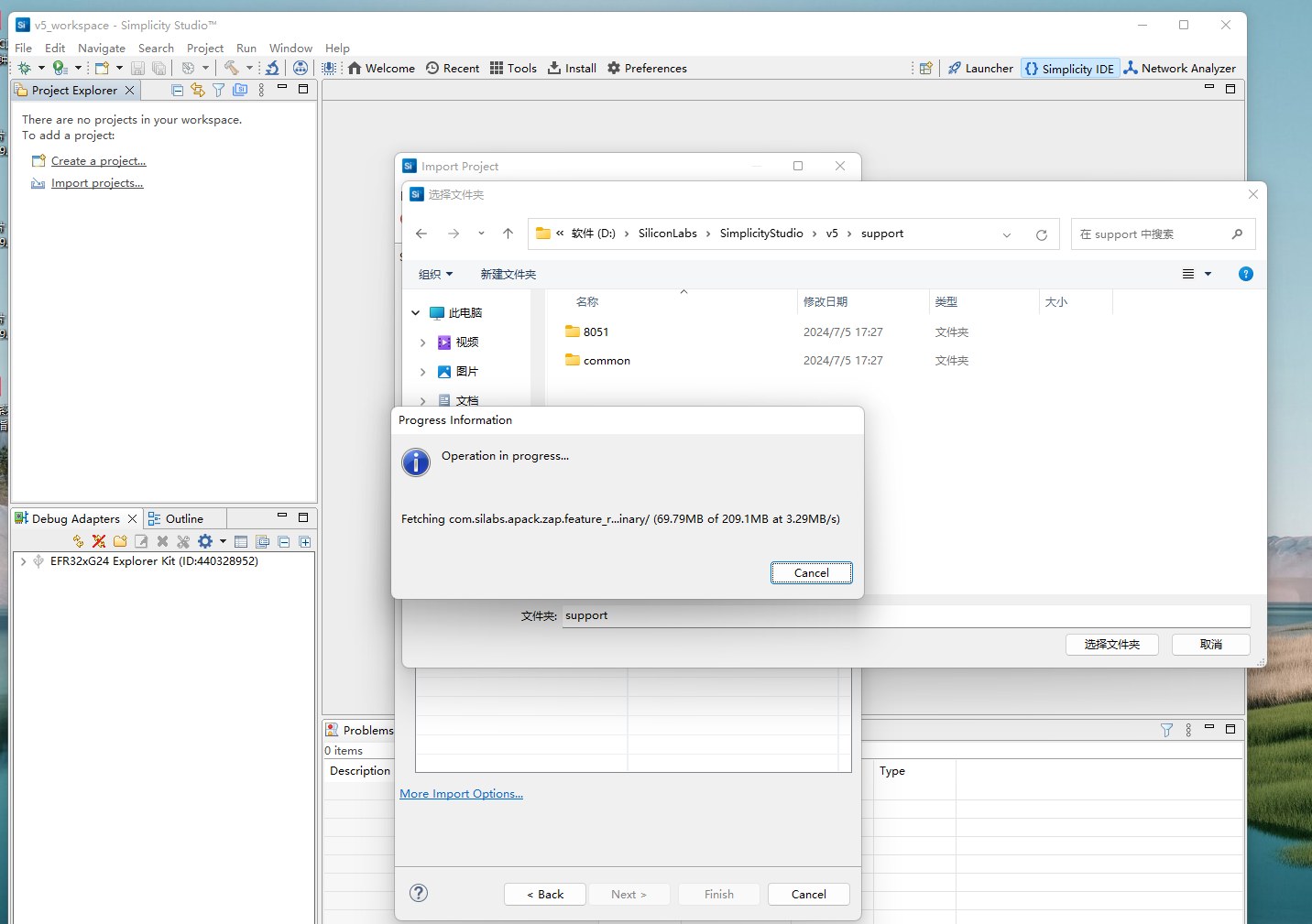Image resolution: width=1312 pixels, height=924 pixels.
Task: Click the Project Explorer filter funnel icon
Action: (x=218, y=90)
